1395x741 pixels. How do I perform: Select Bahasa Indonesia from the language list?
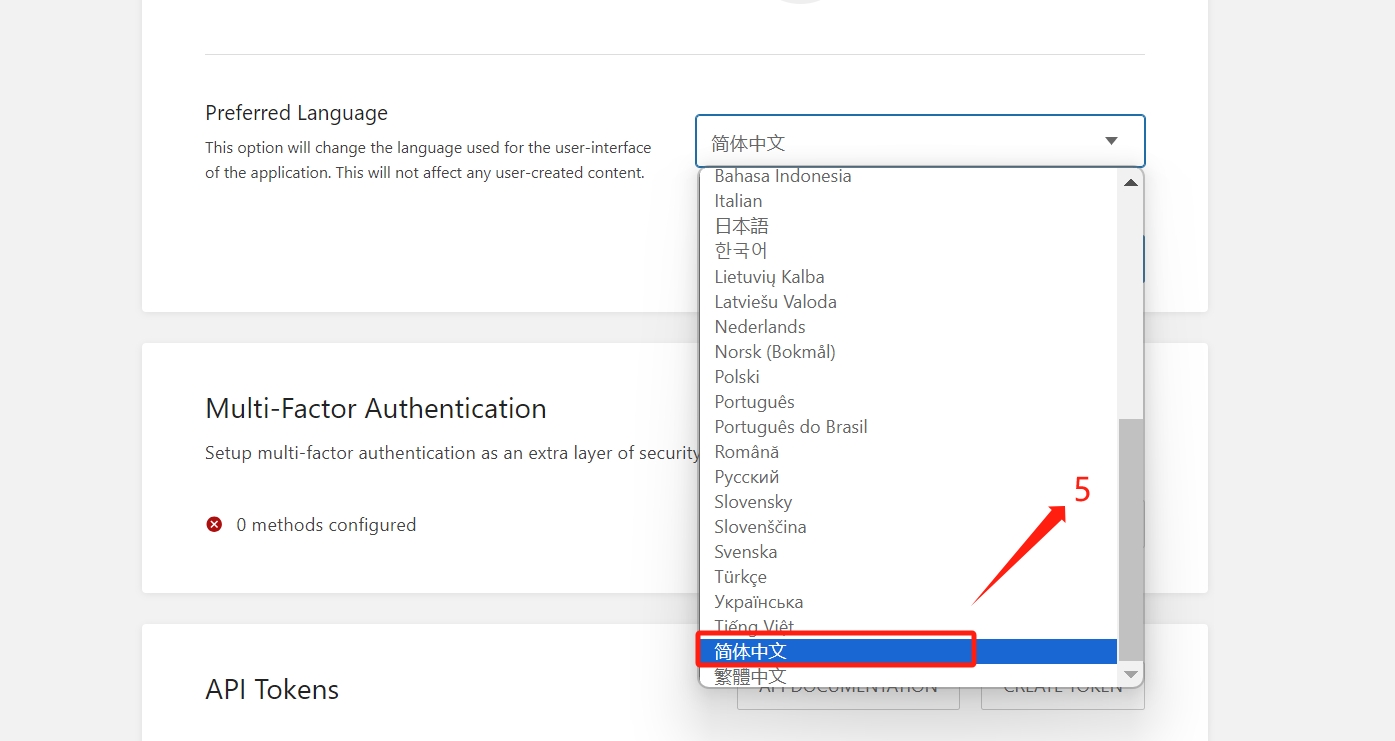[x=908, y=177]
